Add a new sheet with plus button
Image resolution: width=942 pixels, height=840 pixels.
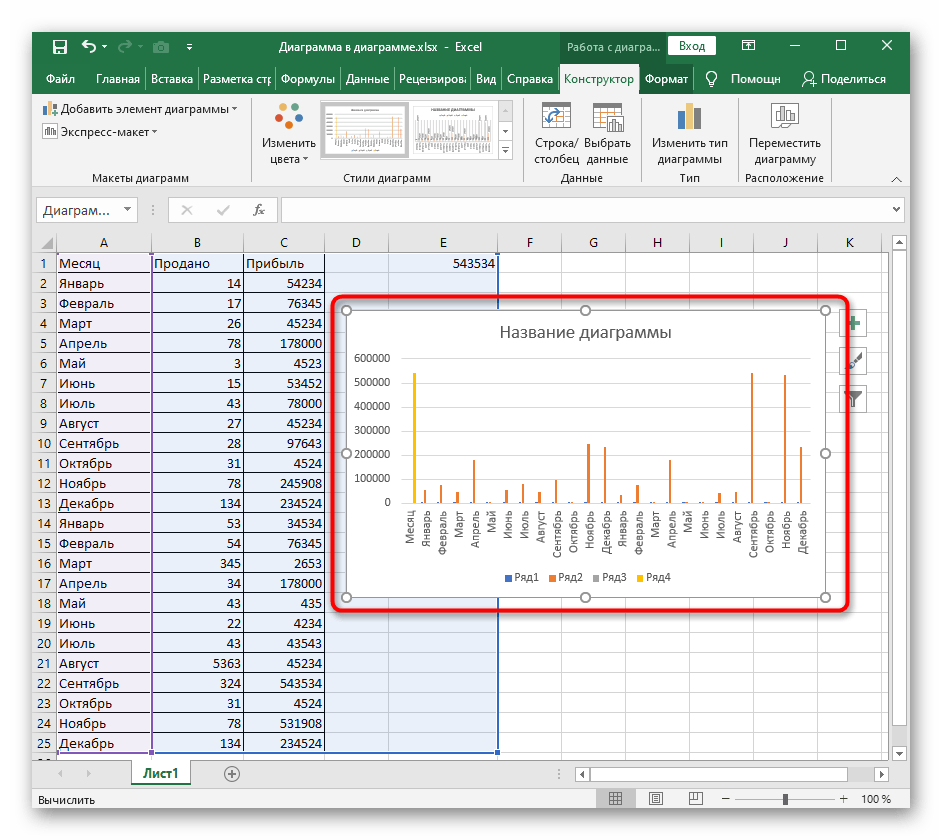[232, 773]
